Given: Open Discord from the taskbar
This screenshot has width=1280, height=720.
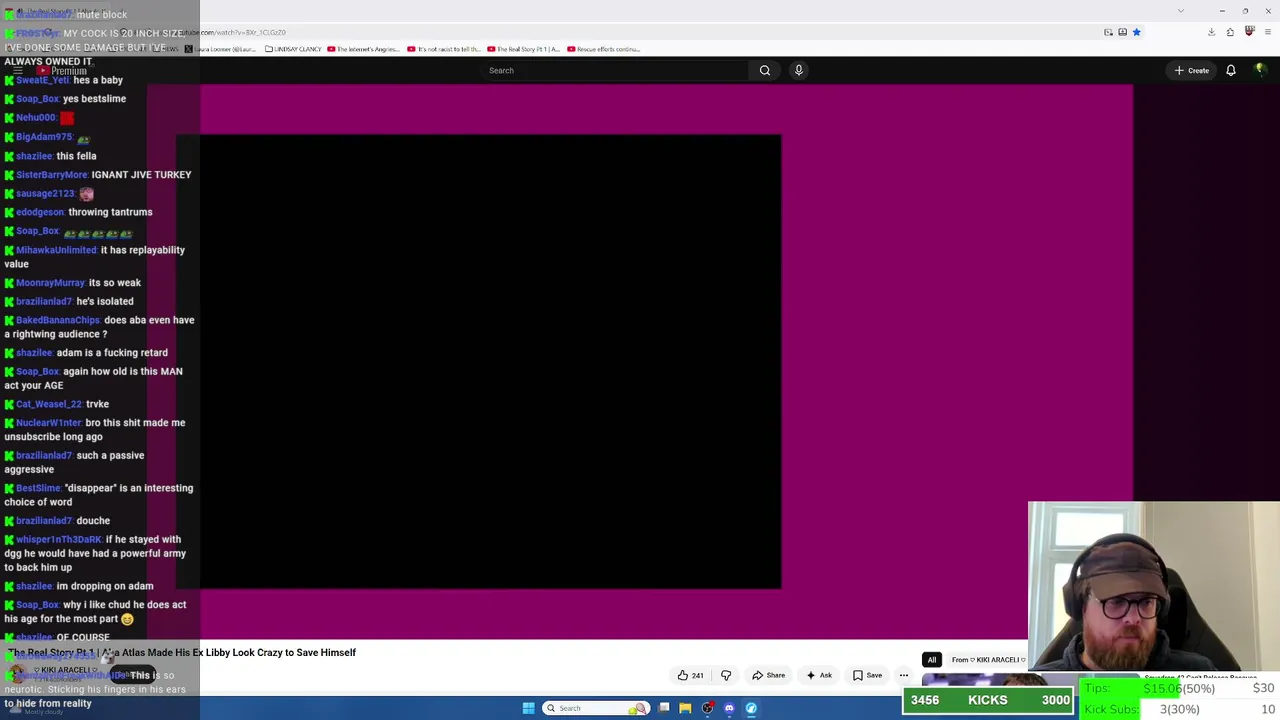Looking at the screenshot, I should click(x=729, y=708).
